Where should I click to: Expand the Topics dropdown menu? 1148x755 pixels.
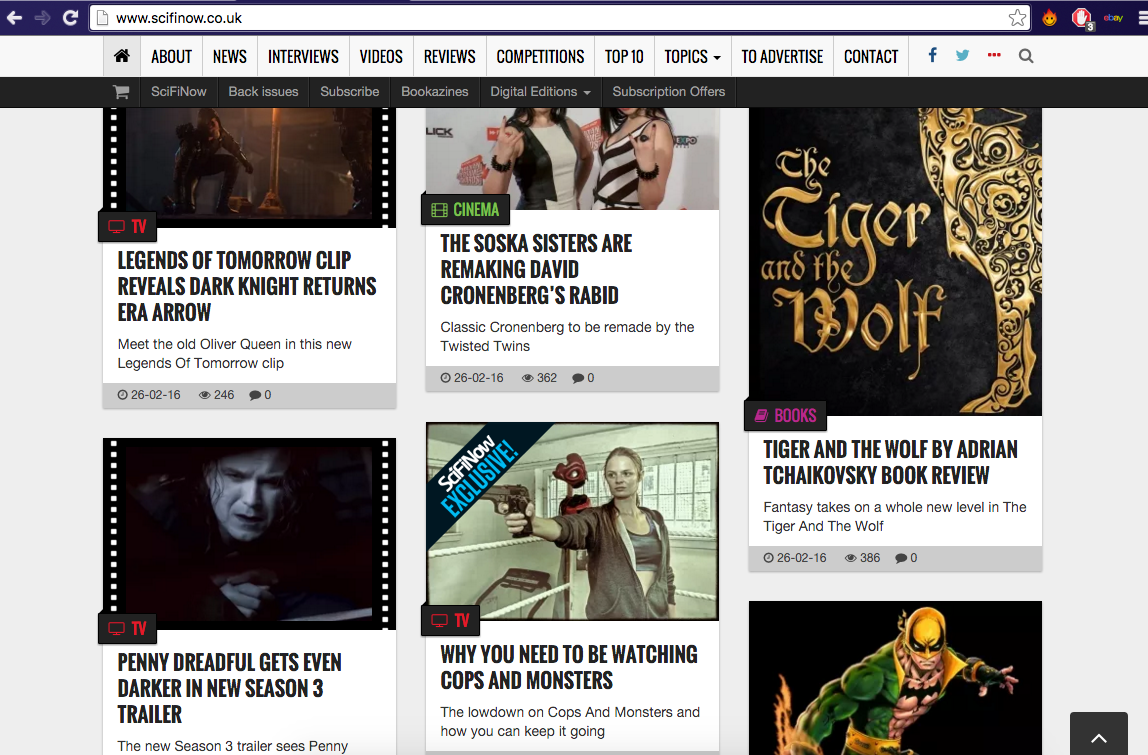tap(692, 57)
